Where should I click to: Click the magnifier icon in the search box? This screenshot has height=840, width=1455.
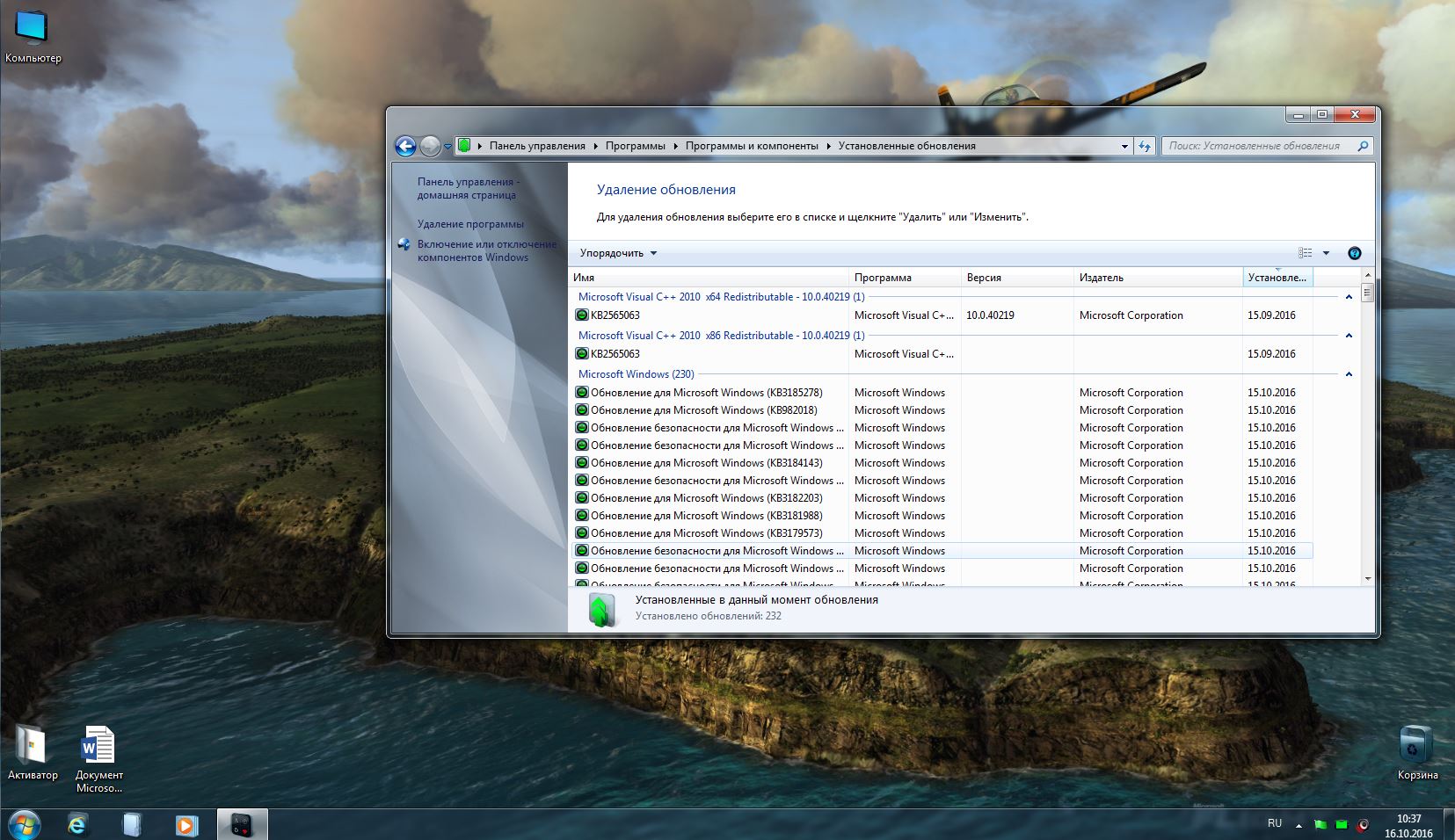pyautogui.click(x=1363, y=146)
